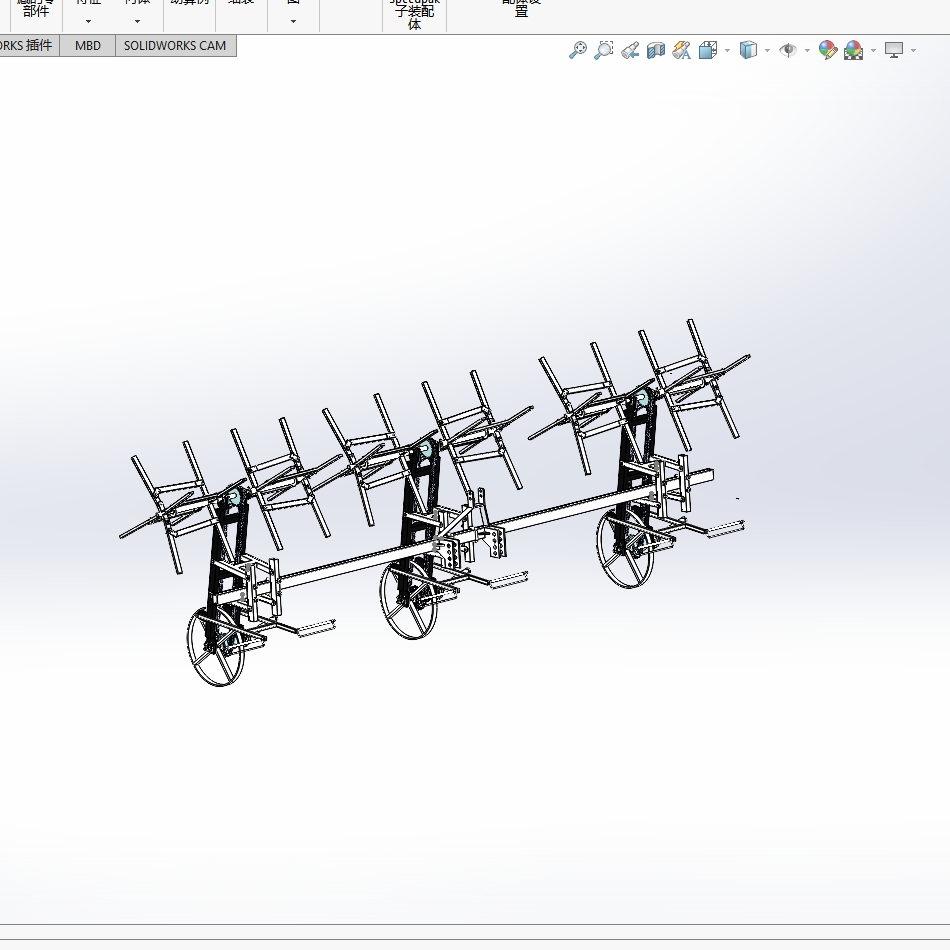Viewport: 950px width, 950px height.
Task: Click the View Settings monitor icon
Action: (x=894, y=50)
